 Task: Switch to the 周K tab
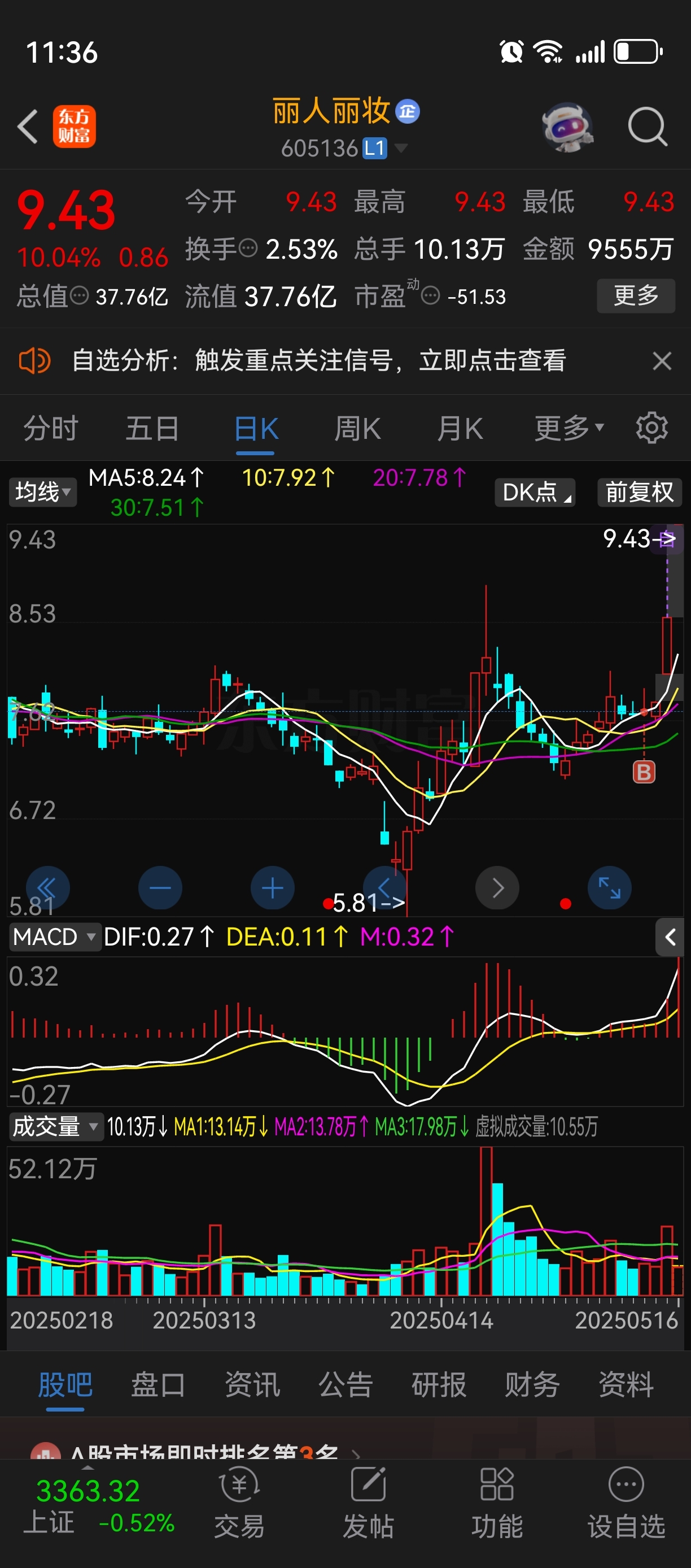(x=358, y=429)
